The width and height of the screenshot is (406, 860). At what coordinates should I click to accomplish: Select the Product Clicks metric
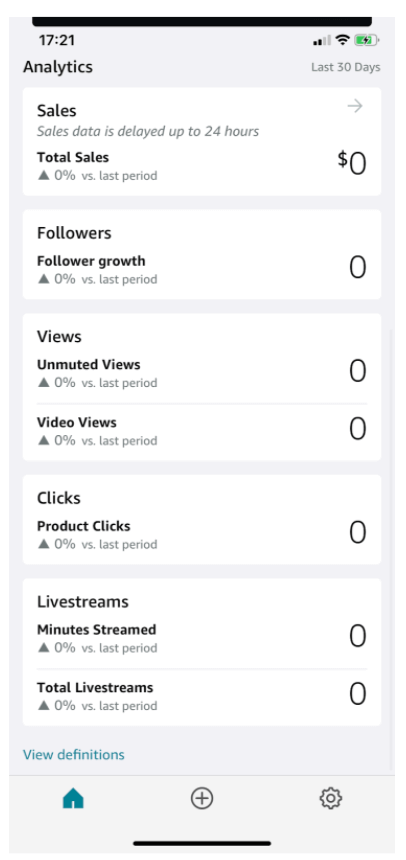click(202, 534)
